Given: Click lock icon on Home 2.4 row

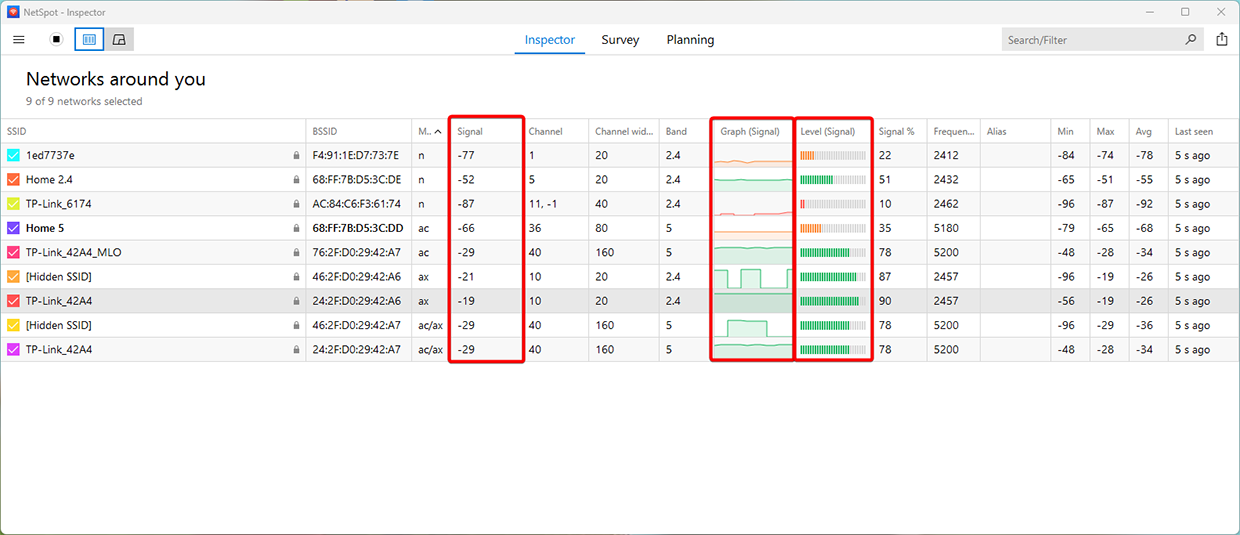Looking at the screenshot, I should pyautogui.click(x=296, y=180).
